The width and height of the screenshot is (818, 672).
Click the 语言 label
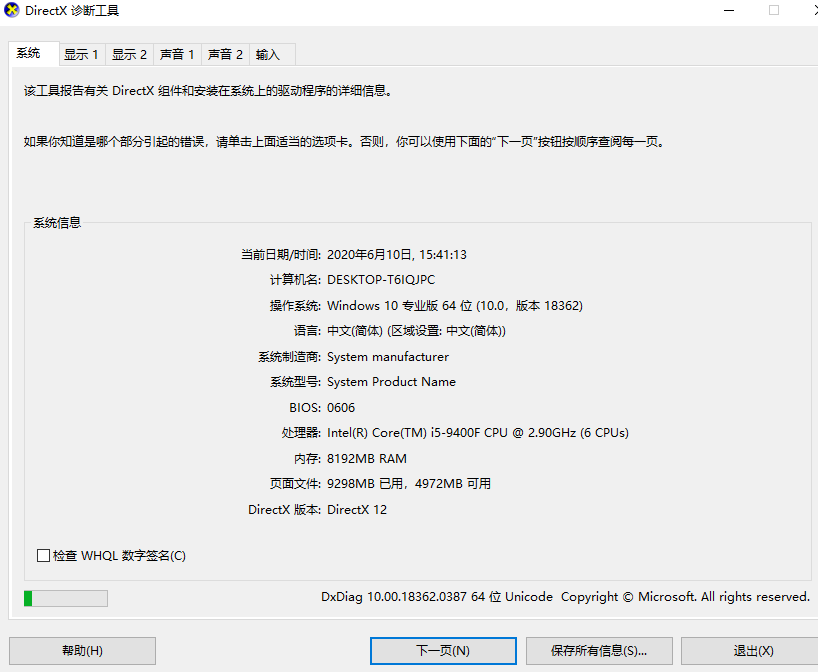tap(307, 331)
